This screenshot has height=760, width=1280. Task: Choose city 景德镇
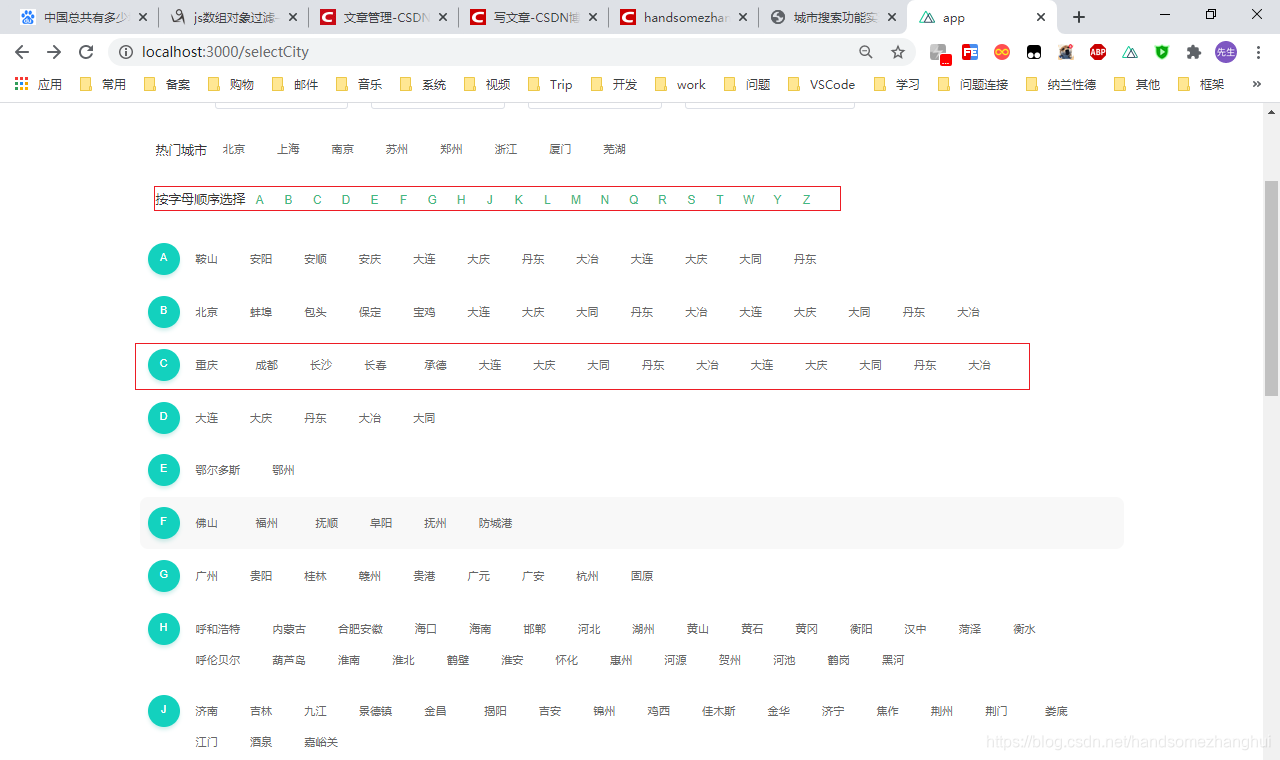(375, 711)
